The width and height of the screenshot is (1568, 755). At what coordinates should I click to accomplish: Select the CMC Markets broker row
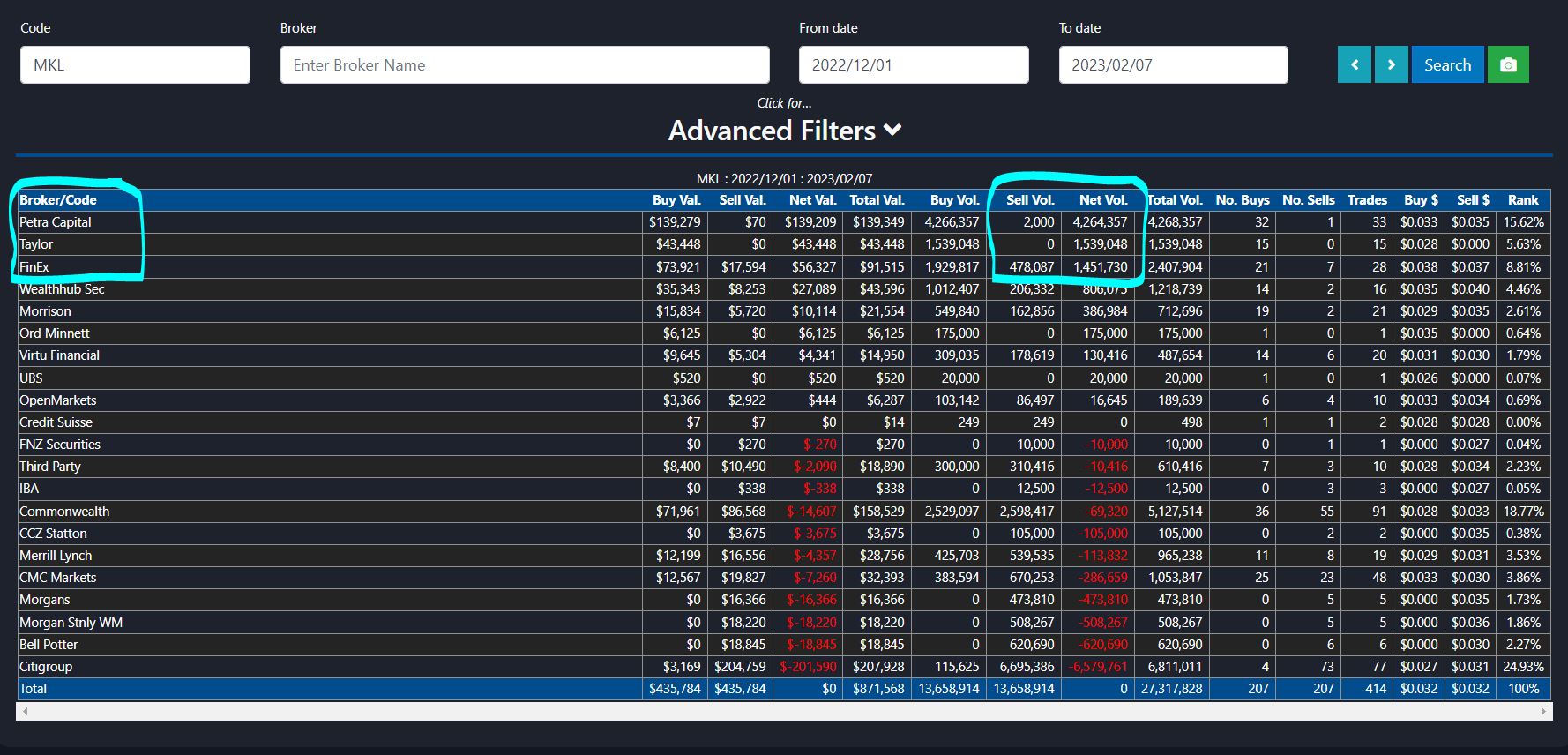click(x=783, y=578)
